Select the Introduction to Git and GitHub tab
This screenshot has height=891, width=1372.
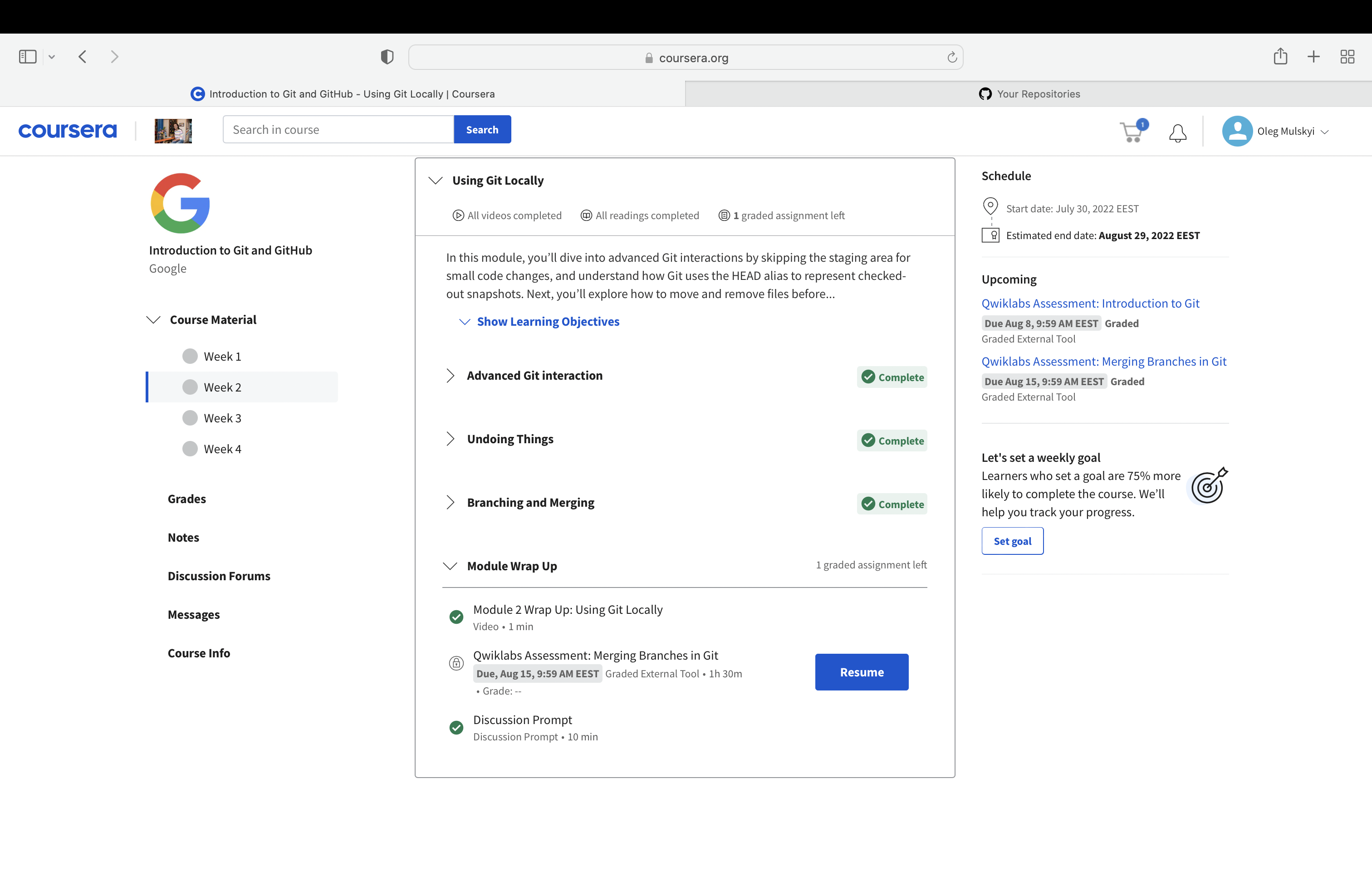click(x=343, y=94)
